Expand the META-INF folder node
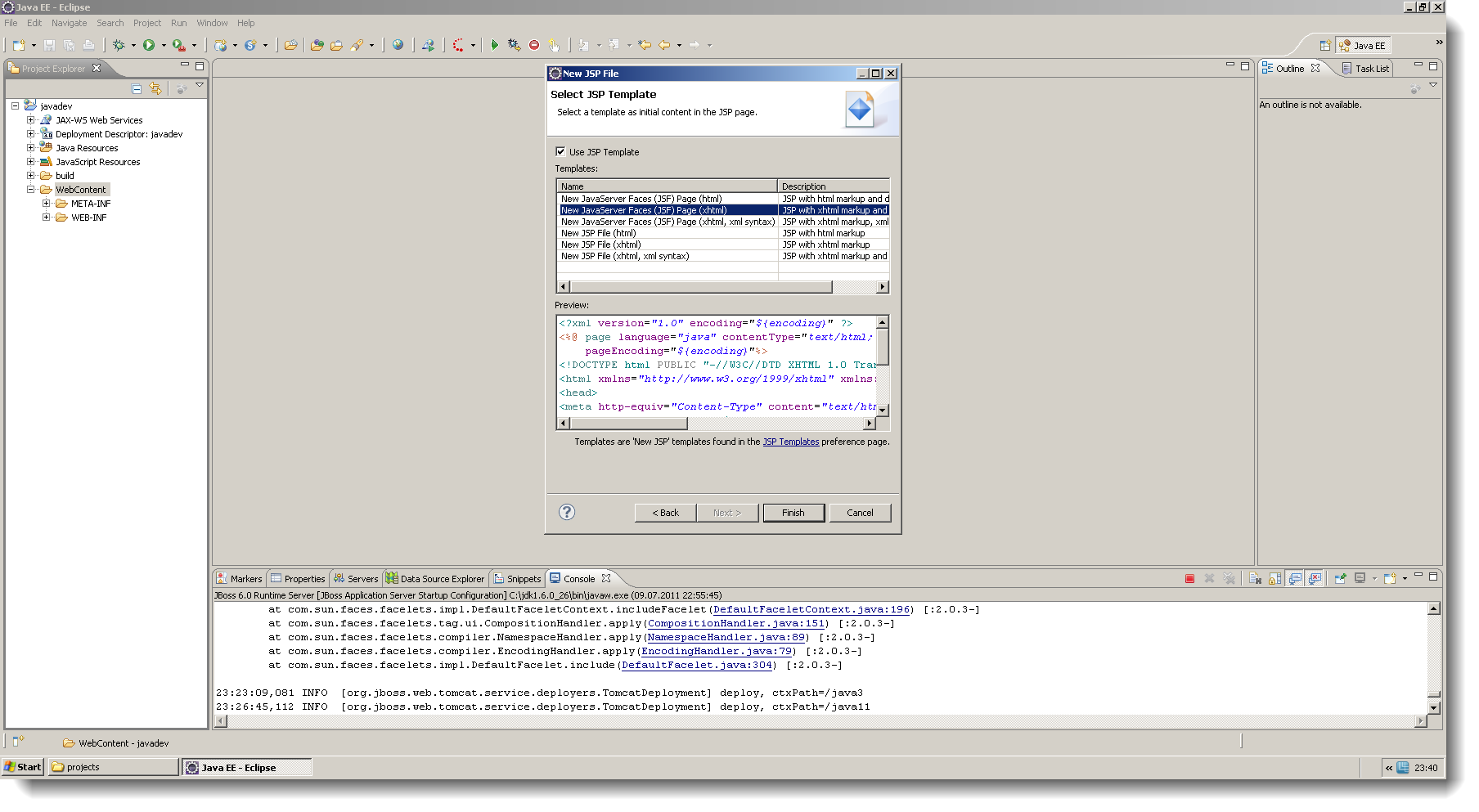The image size is (1479, 812). [46, 204]
